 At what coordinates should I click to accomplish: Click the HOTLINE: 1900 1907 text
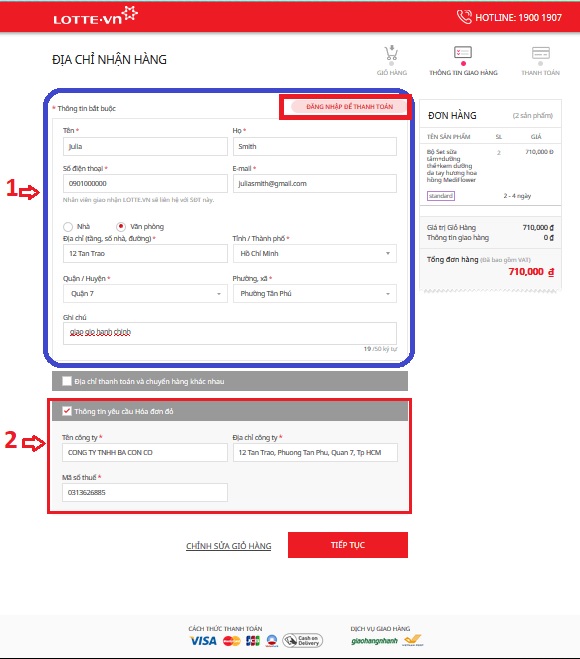pos(518,17)
